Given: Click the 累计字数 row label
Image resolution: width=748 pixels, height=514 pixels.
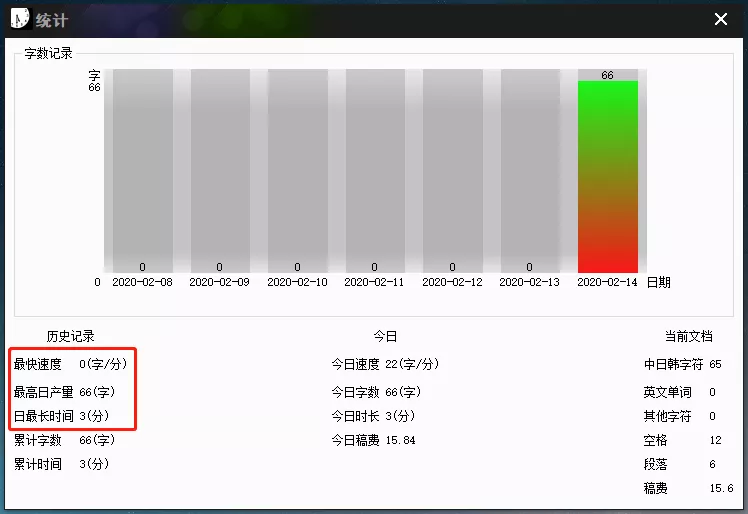Looking at the screenshot, I should pyautogui.click(x=38, y=440).
